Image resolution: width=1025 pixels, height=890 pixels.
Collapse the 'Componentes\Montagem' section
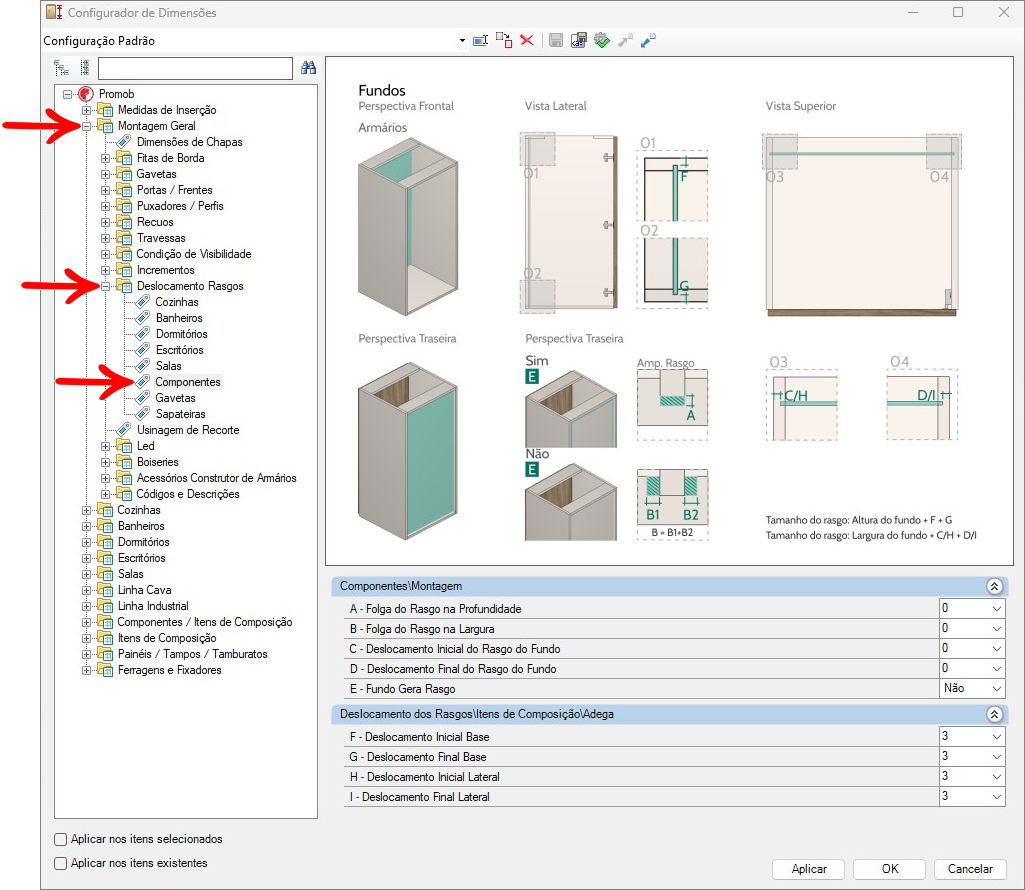pyautogui.click(x=993, y=587)
